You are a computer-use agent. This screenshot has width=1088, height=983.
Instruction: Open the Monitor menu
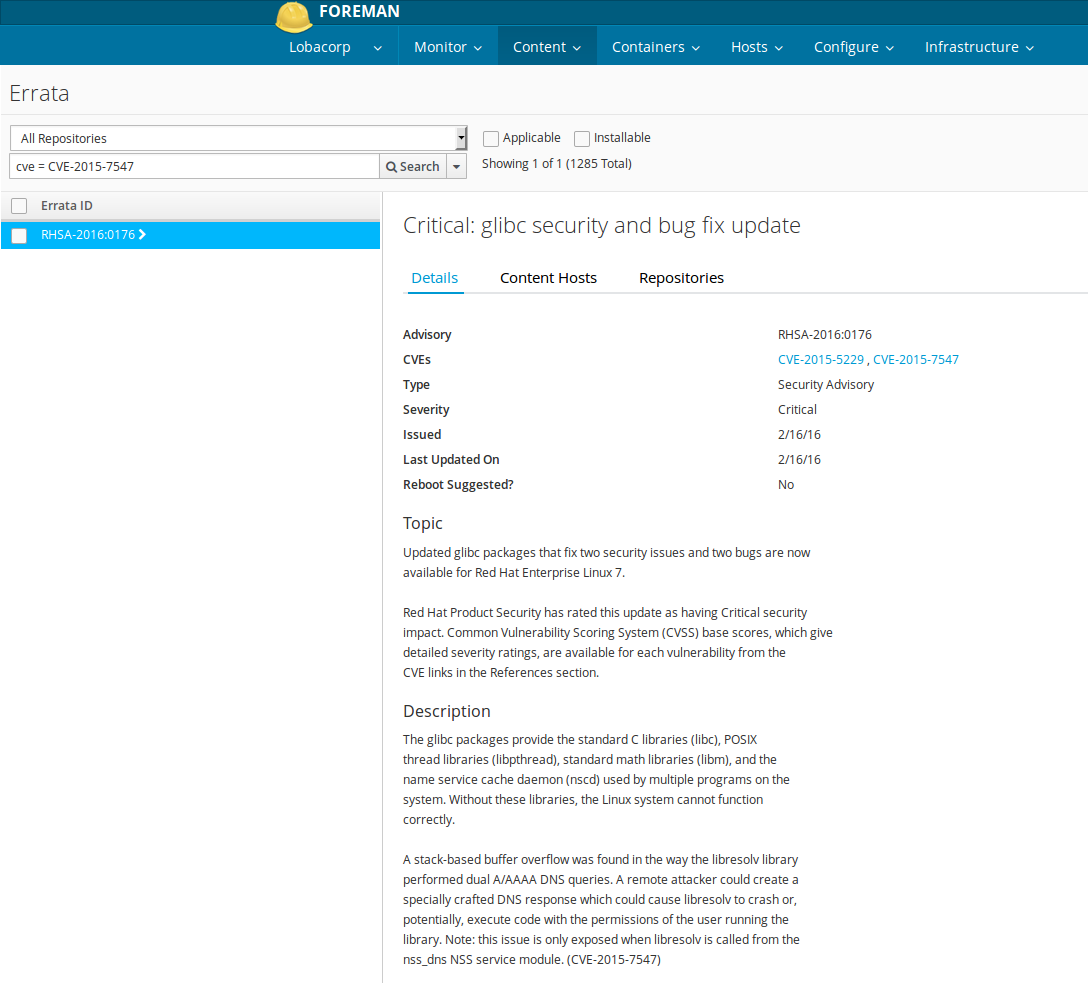click(448, 47)
